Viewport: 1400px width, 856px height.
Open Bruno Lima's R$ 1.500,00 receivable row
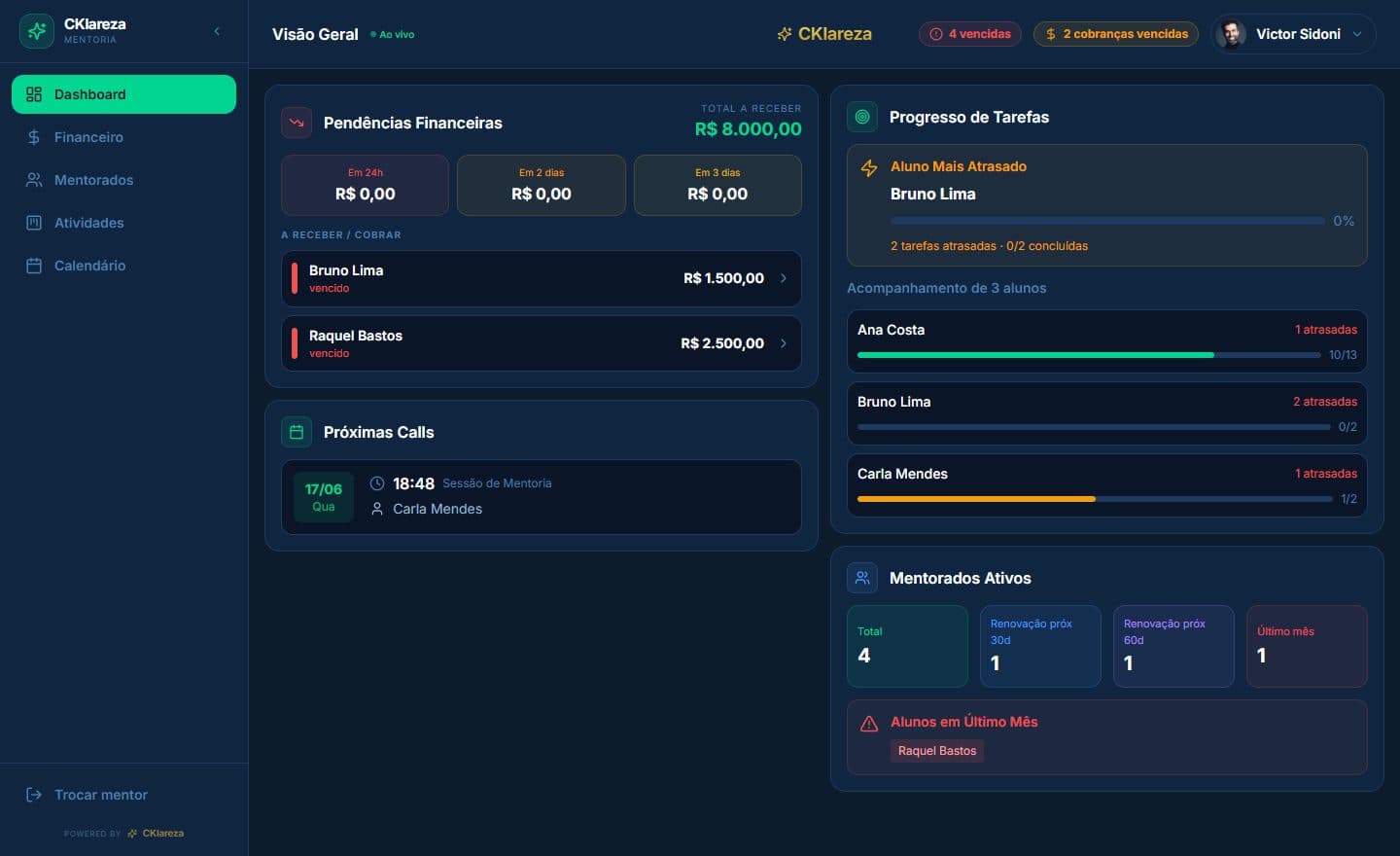542,279
